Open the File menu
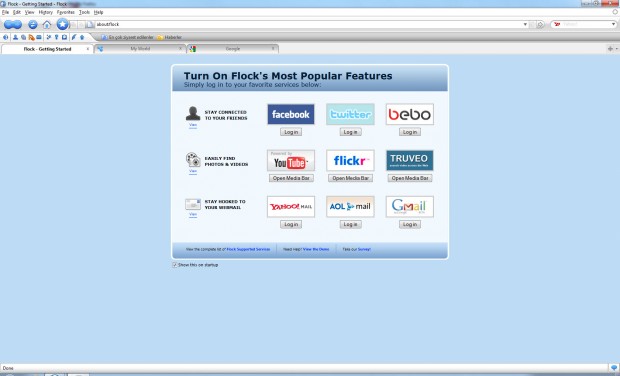The width and height of the screenshot is (620, 376). coord(5,12)
